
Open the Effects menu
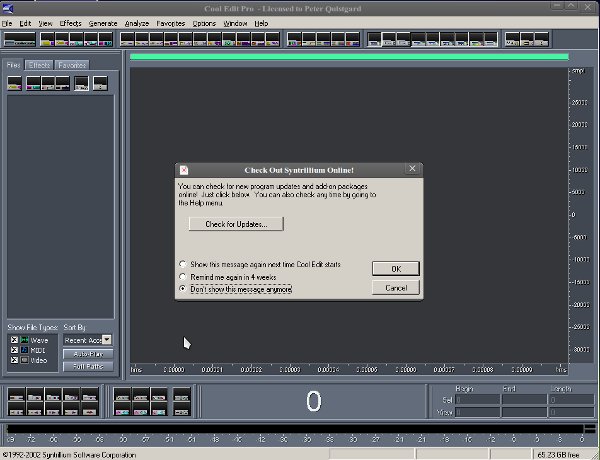point(70,23)
